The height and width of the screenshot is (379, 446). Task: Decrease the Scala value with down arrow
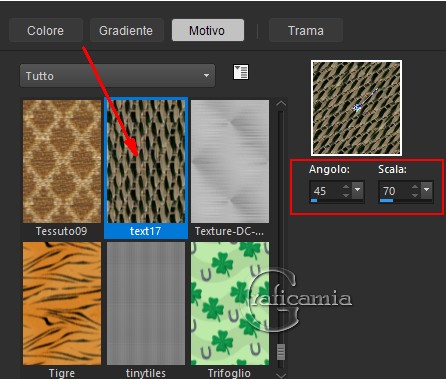click(x=415, y=195)
